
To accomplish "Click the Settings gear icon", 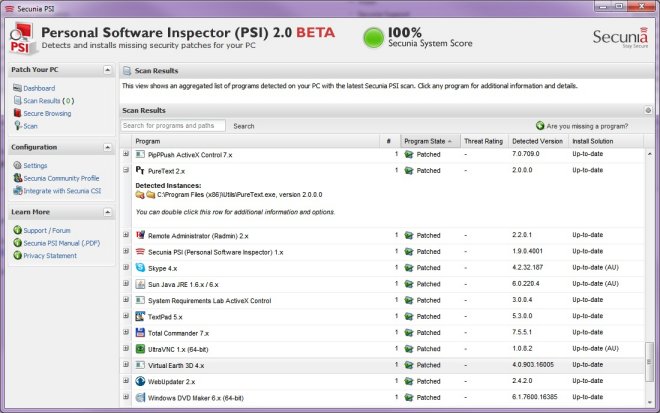I will (16, 165).
